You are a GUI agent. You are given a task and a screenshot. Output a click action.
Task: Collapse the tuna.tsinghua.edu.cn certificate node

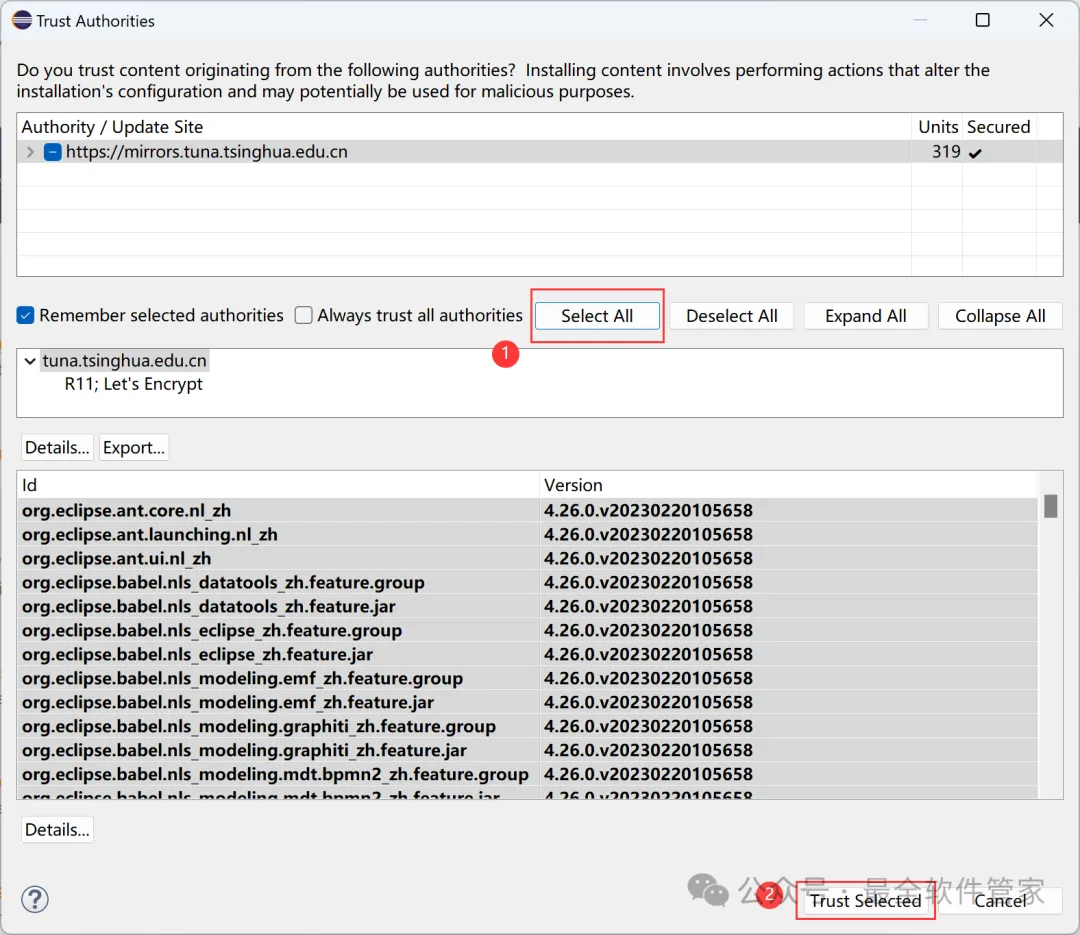pos(30,361)
